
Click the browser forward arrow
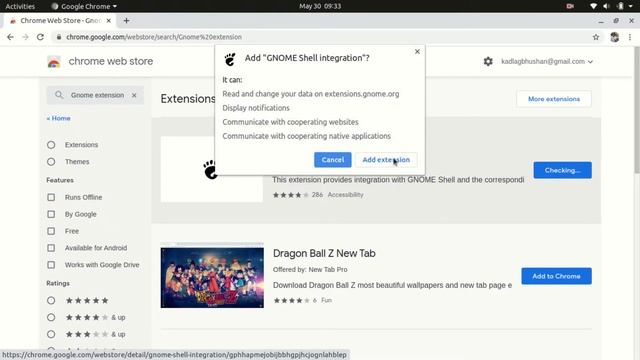click(25, 37)
